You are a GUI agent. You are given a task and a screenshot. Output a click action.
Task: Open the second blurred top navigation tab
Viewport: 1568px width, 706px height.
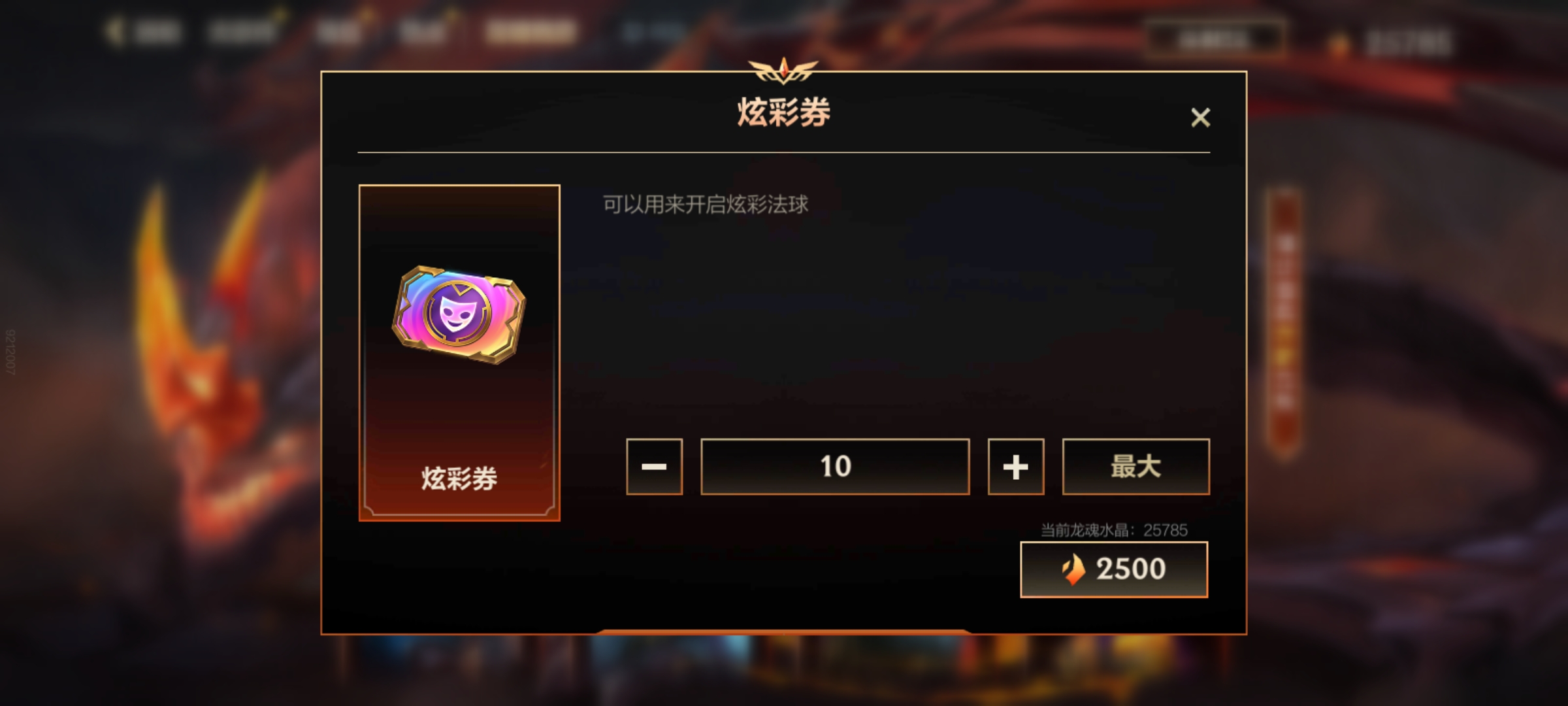coord(243,31)
